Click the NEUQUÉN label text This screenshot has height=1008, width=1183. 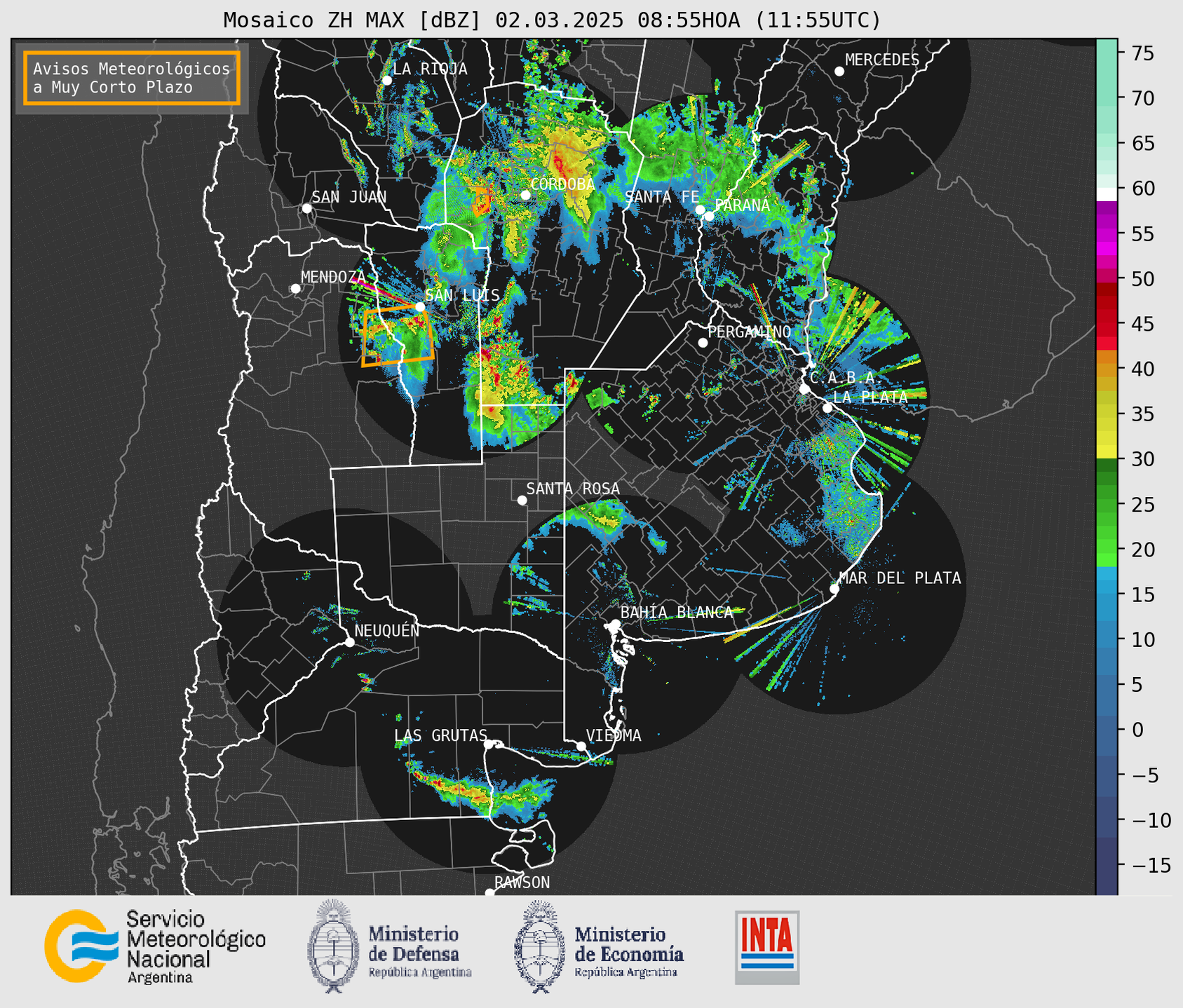[386, 630]
